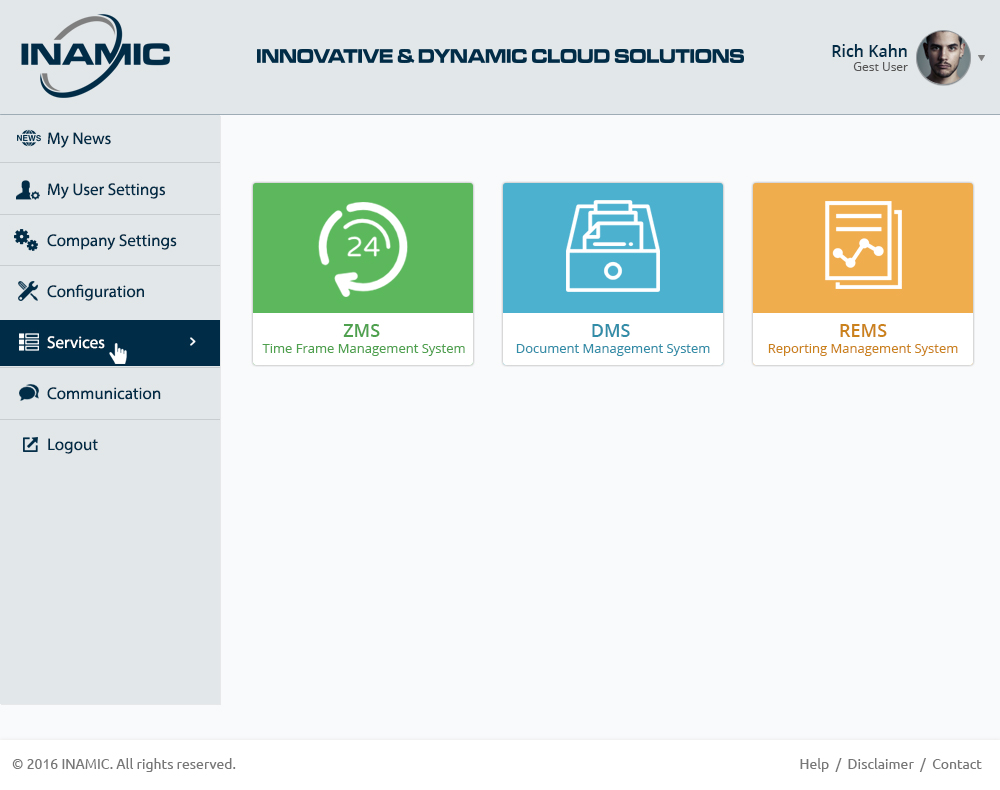Click the Company Settings gears icon

(x=26, y=240)
